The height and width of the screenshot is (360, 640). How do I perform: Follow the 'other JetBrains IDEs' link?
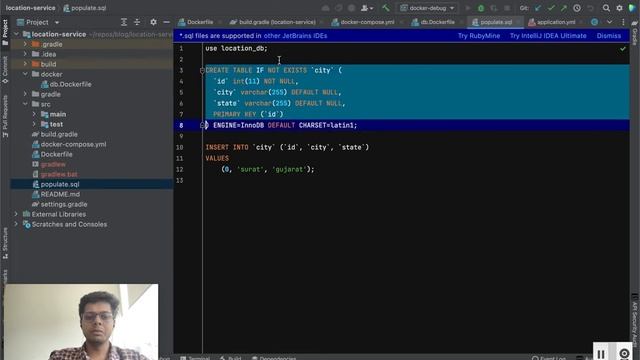(295, 36)
